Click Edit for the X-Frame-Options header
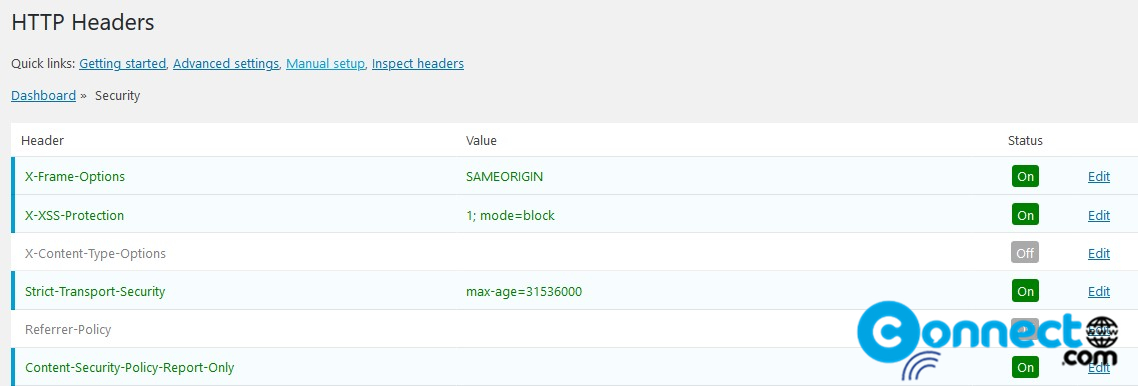The height and width of the screenshot is (386, 1138). click(1099, 176)
